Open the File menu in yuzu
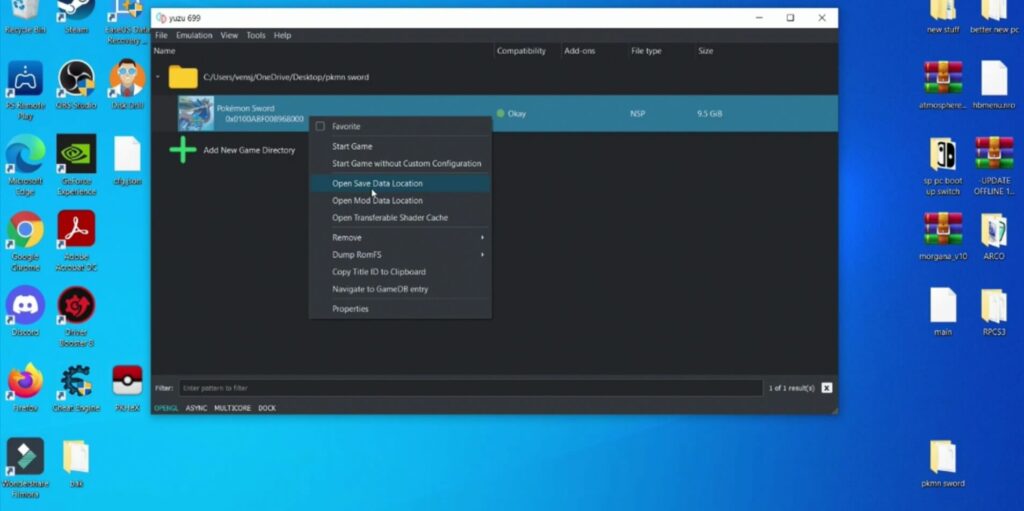This screenshot has width=1024, height=511. pyautogui.click(x=161, y=35)
